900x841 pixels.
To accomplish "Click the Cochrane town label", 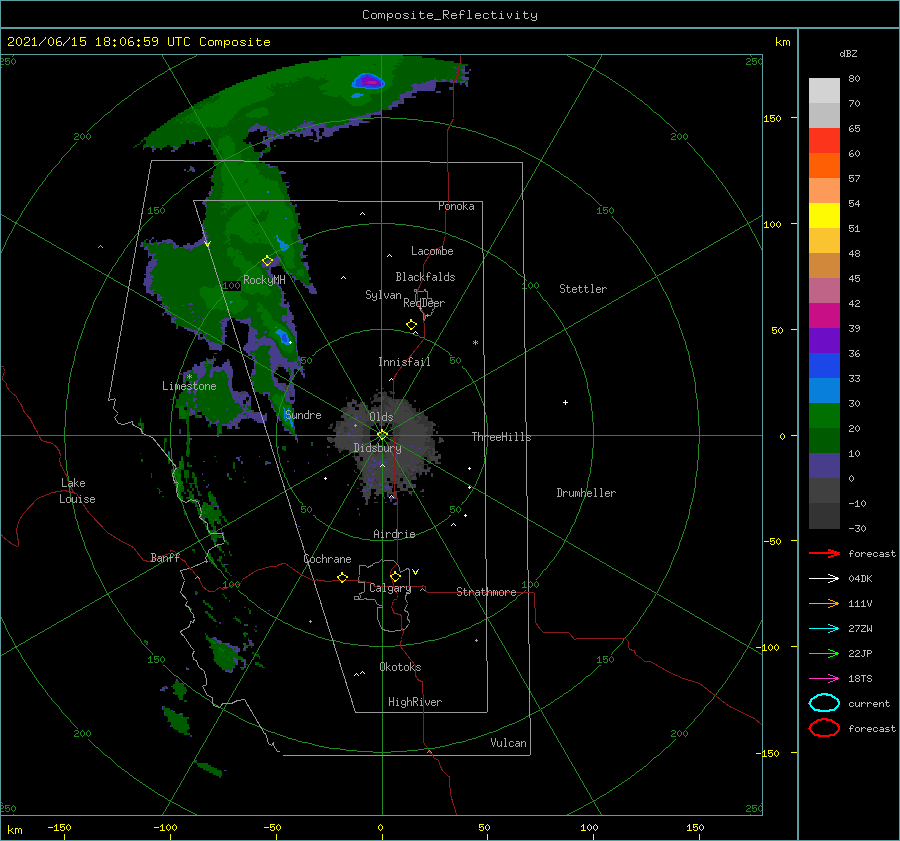I will pos(327,559).
